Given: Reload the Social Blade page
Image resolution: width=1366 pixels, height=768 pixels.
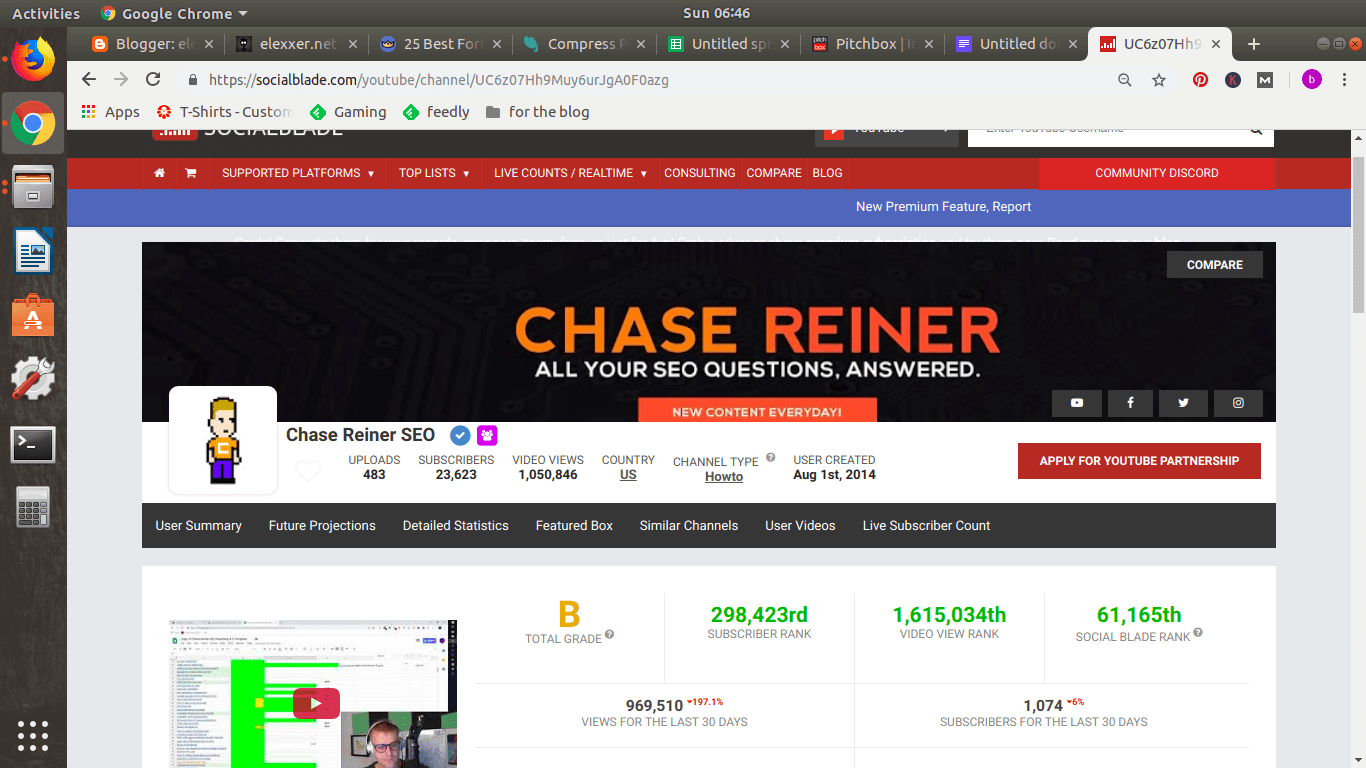Looking at the screenshot, I should (x=153, y=80).
